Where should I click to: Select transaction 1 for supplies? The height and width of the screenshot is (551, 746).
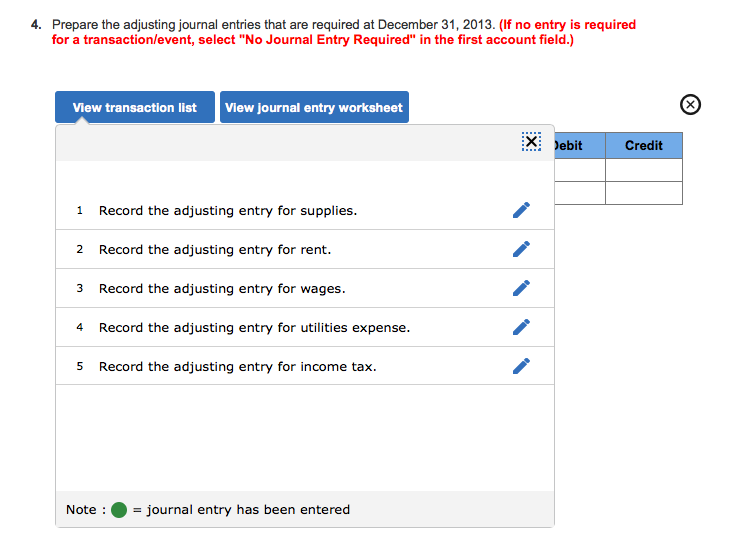304,210
